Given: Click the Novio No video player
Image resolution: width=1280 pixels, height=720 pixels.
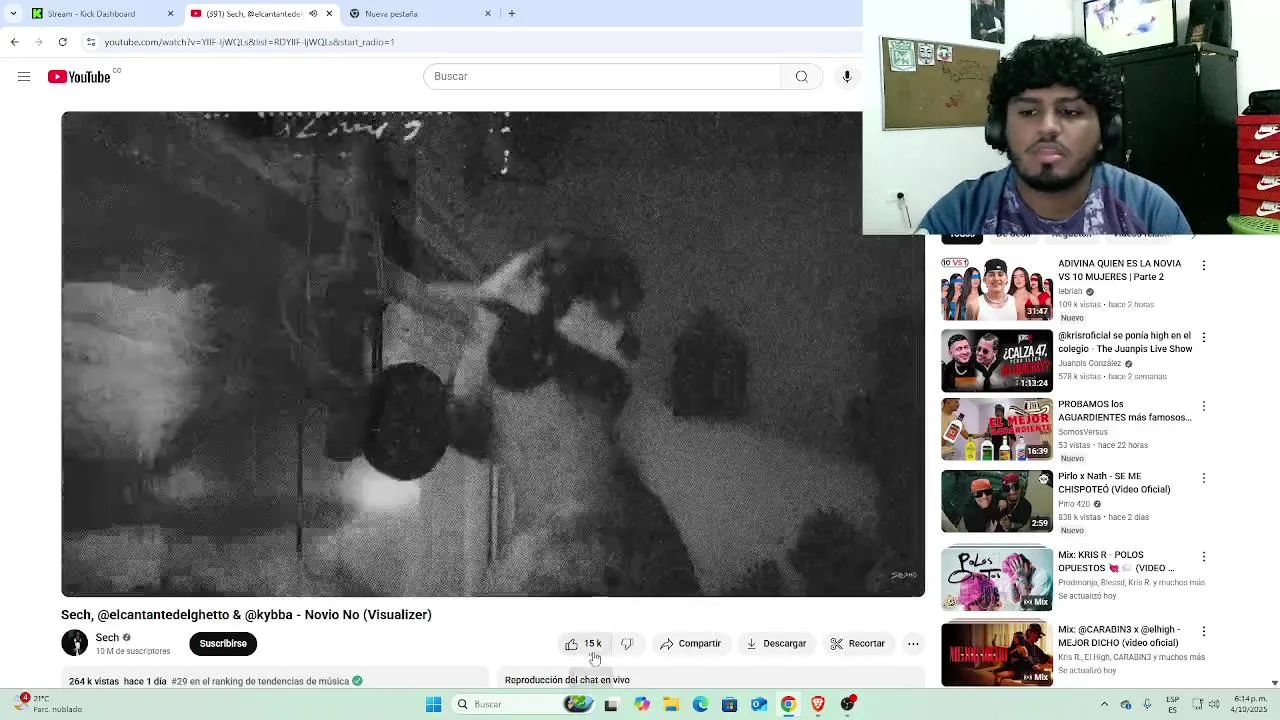Looking at the screenshot, I should [x=493, y=354].
